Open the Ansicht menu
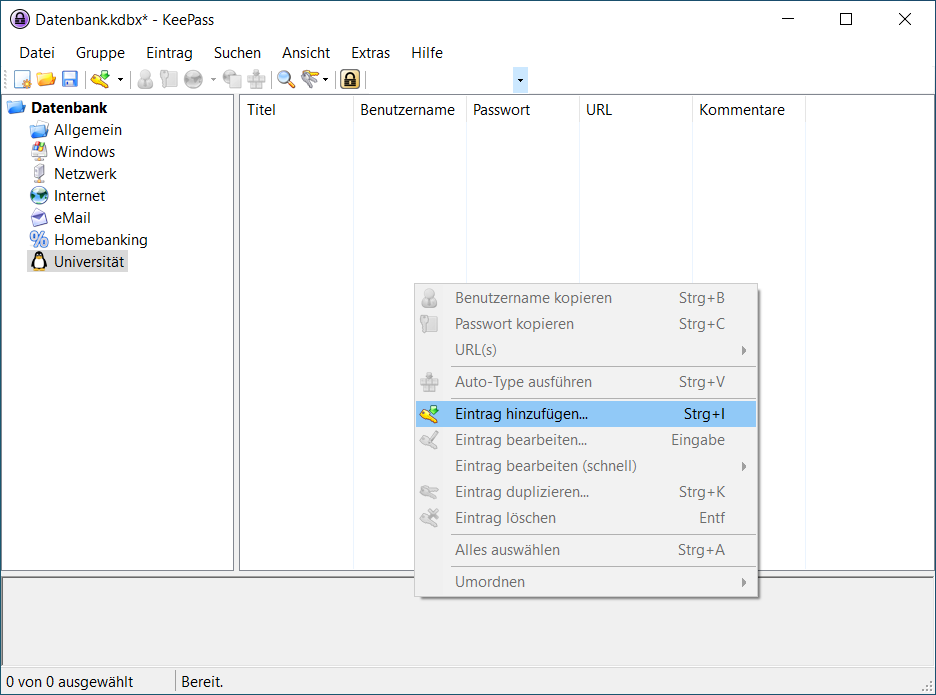Screen dimensions: 936x695 click(306, 53)
